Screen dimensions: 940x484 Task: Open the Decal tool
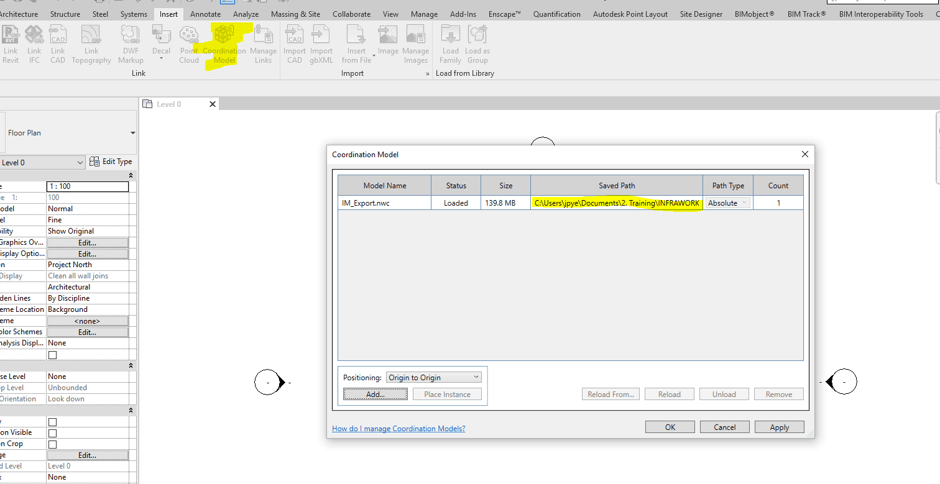pos(161,40)
